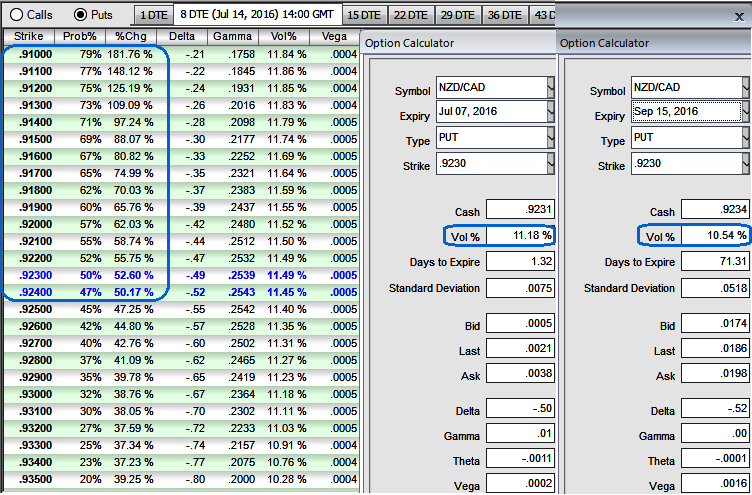Open the Type dropdown in the right calculator

(x=746, y=137)
